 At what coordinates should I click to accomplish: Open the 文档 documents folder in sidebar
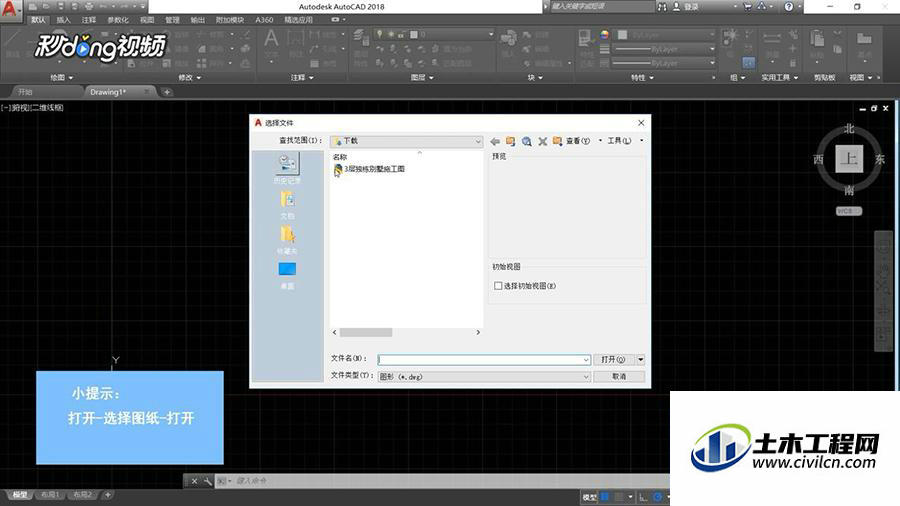click(x=287, y=205)
